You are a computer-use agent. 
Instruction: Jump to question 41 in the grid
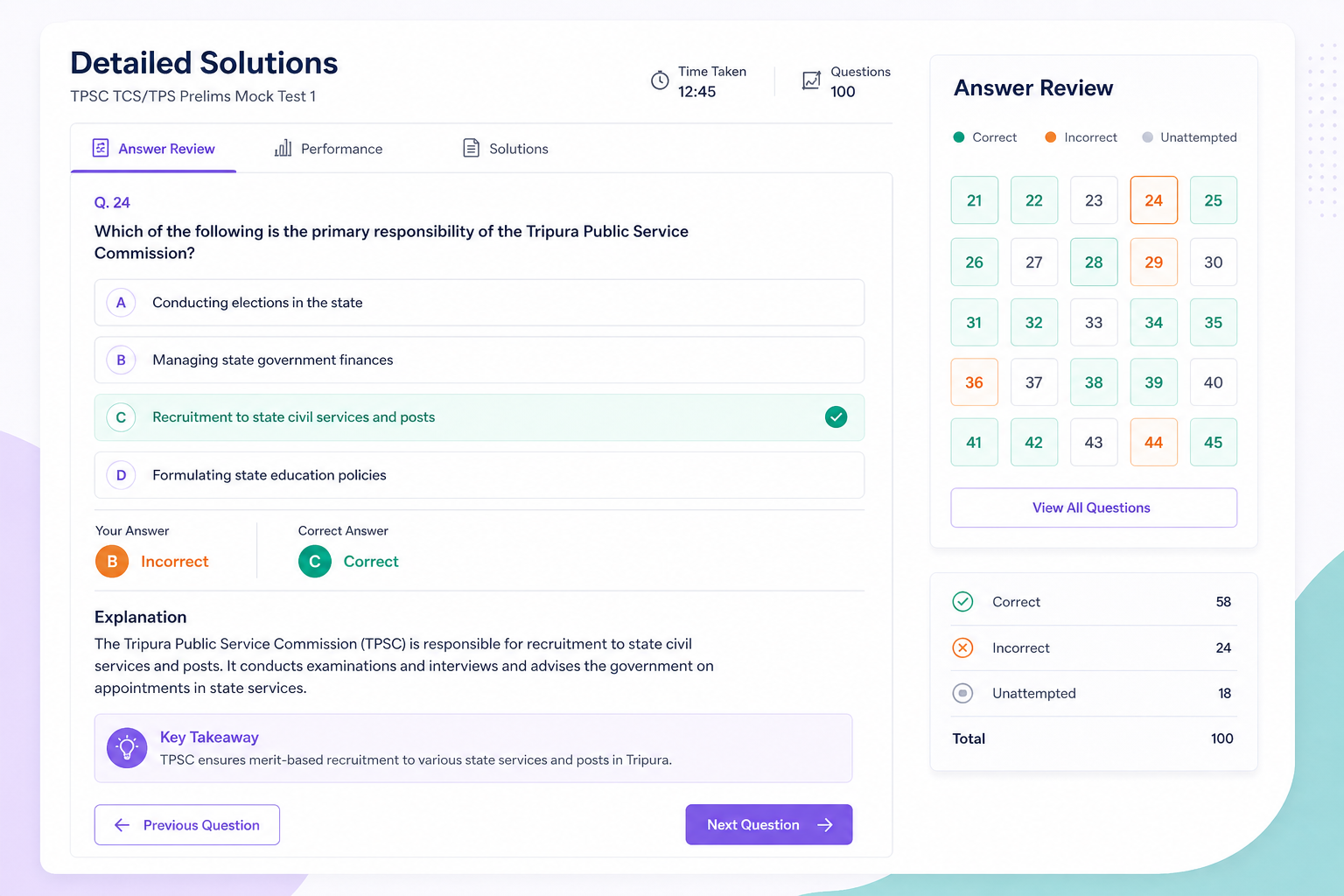tap(975, 443)
